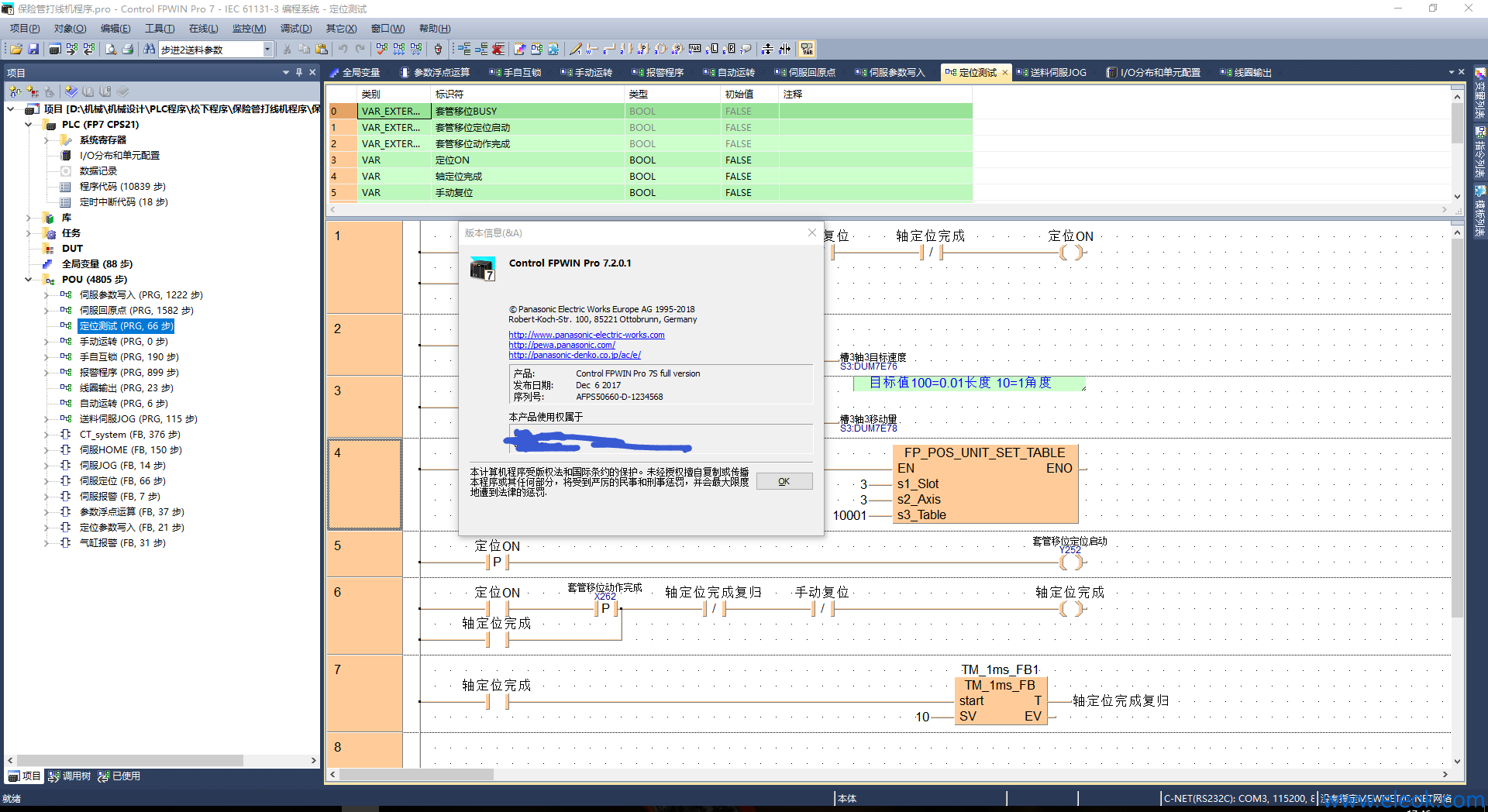Screen dimensions: 1488x812
Task: Switch to the 伺服回原点 tab
Action: coord(804,73)
